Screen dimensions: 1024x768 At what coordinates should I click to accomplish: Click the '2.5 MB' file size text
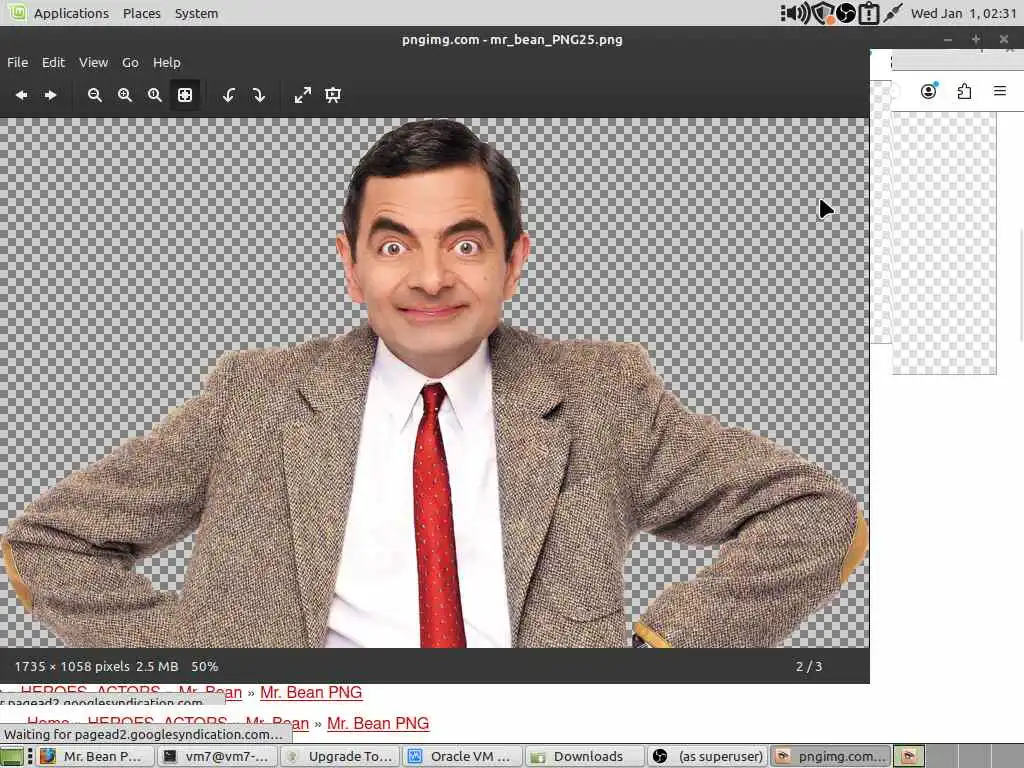point(157,667)
